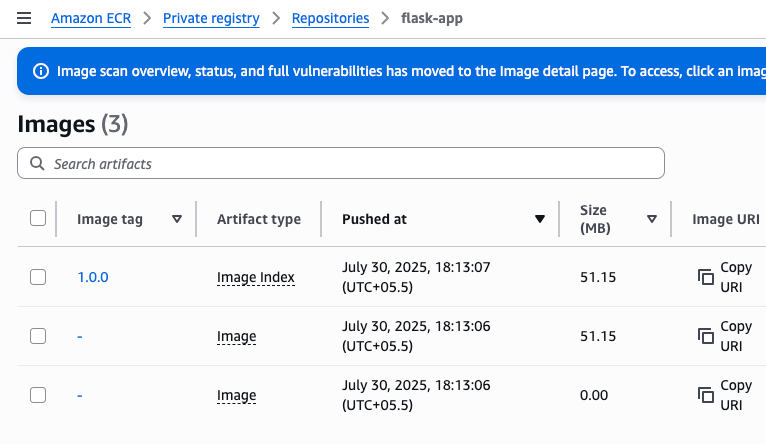766x444 pixels.
Task: Open Private registry breadcrumb link
Action: pyautogui.click(x=211, y=19)
